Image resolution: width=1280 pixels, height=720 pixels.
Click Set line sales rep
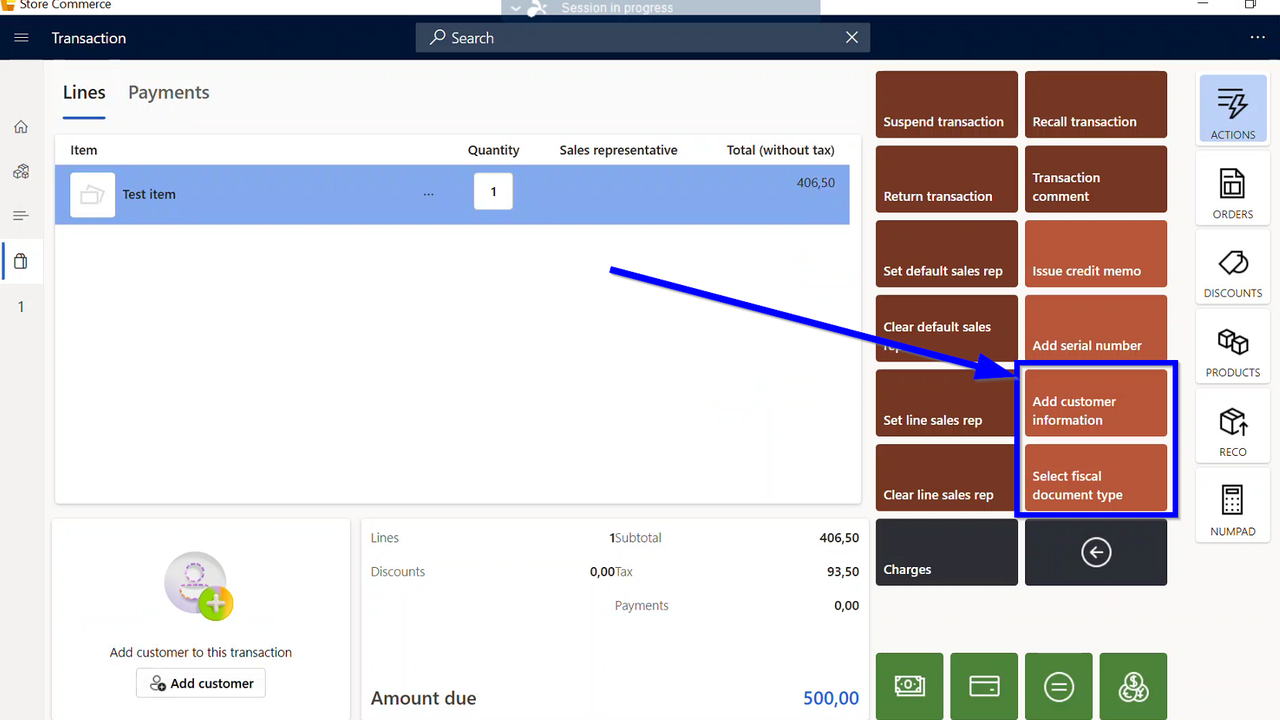click(947, 403)
